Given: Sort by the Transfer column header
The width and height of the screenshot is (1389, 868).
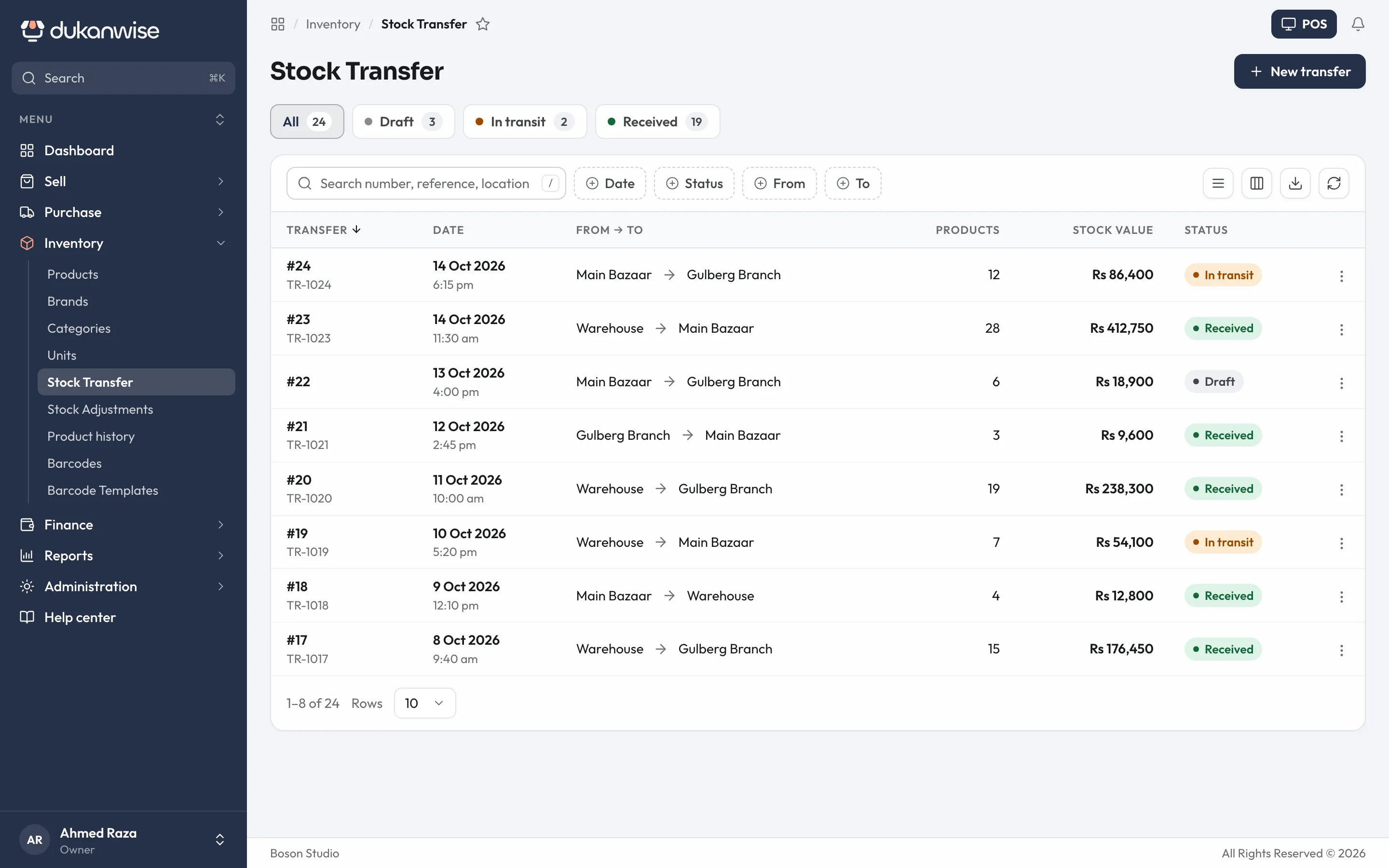Looking at the screenshot, I should click(323, 230).
